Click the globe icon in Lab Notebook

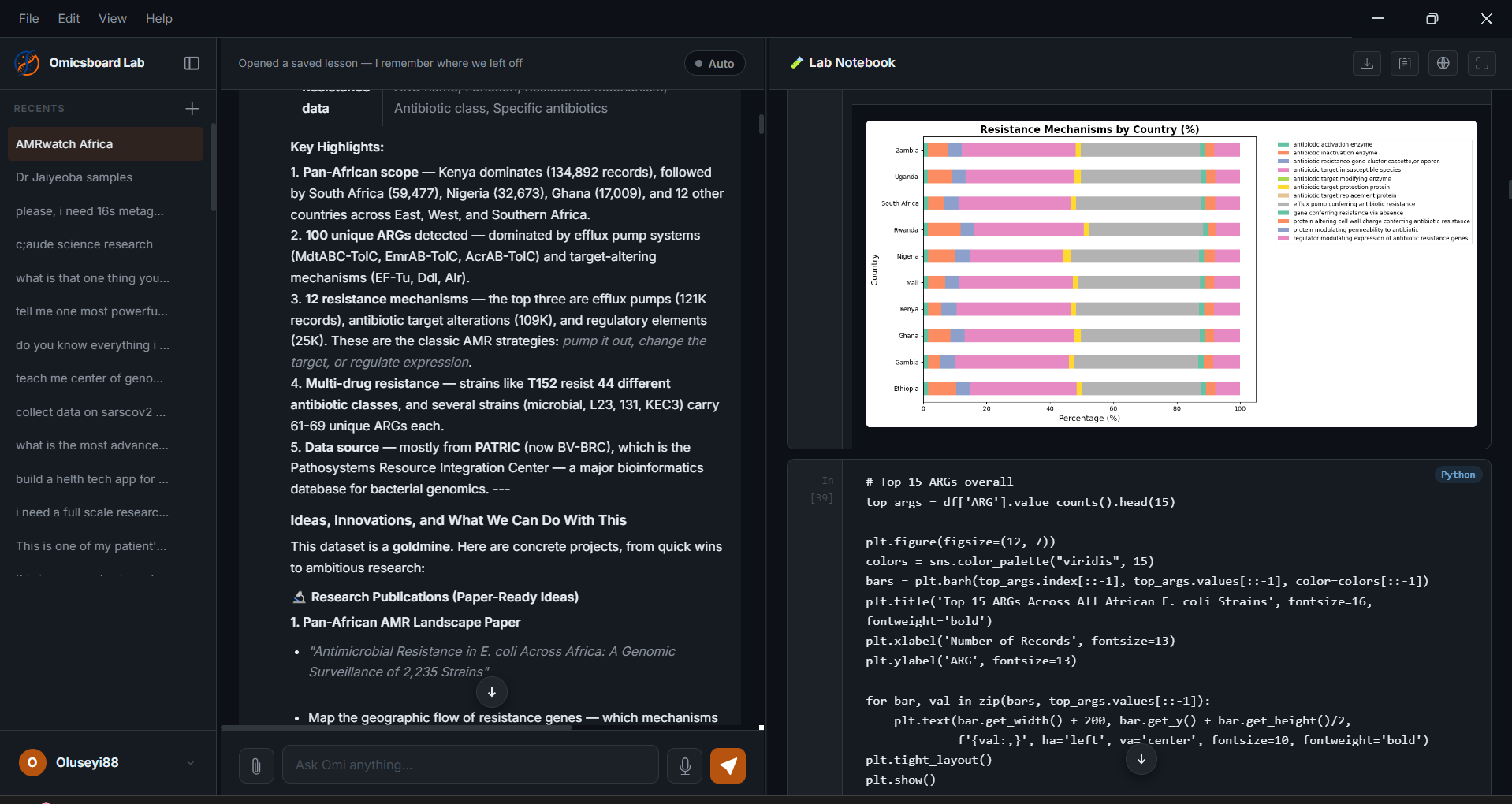click(x=1443, y=63)
